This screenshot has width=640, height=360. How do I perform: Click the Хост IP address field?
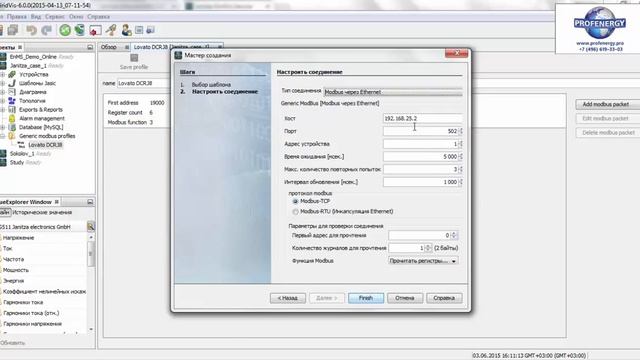[423, 118]
